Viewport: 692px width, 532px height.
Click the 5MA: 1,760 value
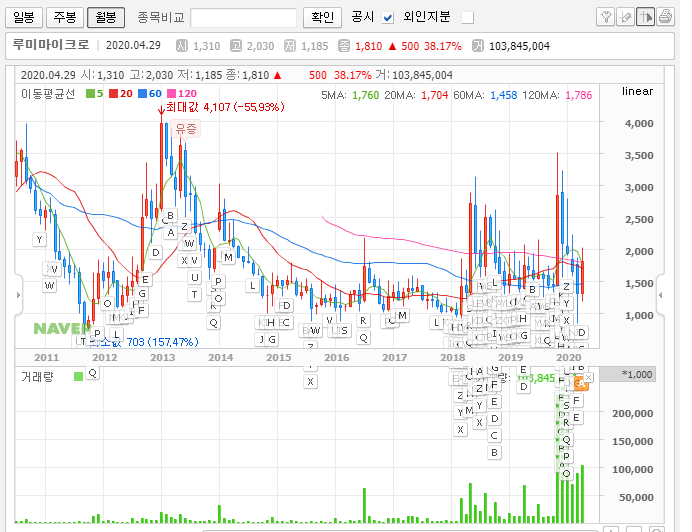click(x=350, y=95)
